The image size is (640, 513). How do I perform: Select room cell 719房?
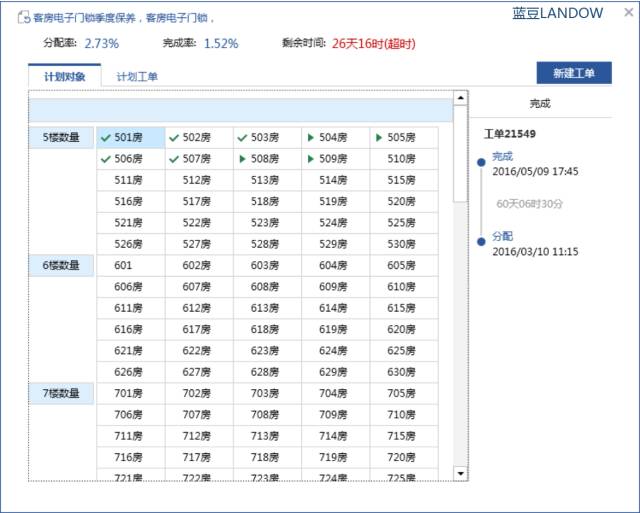pyautogui.click(x=336, y=457)
